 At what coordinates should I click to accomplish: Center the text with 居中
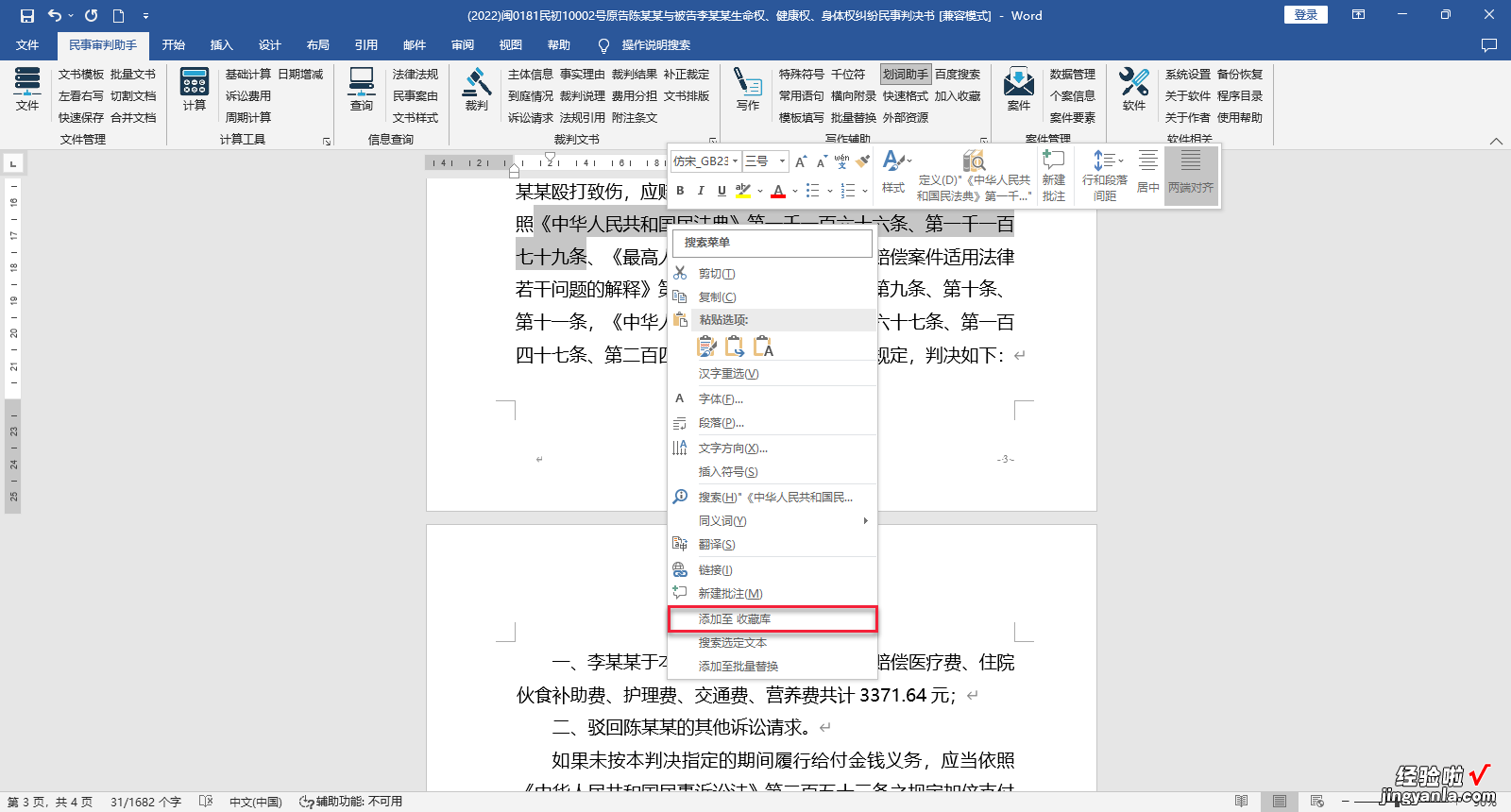1148,172
